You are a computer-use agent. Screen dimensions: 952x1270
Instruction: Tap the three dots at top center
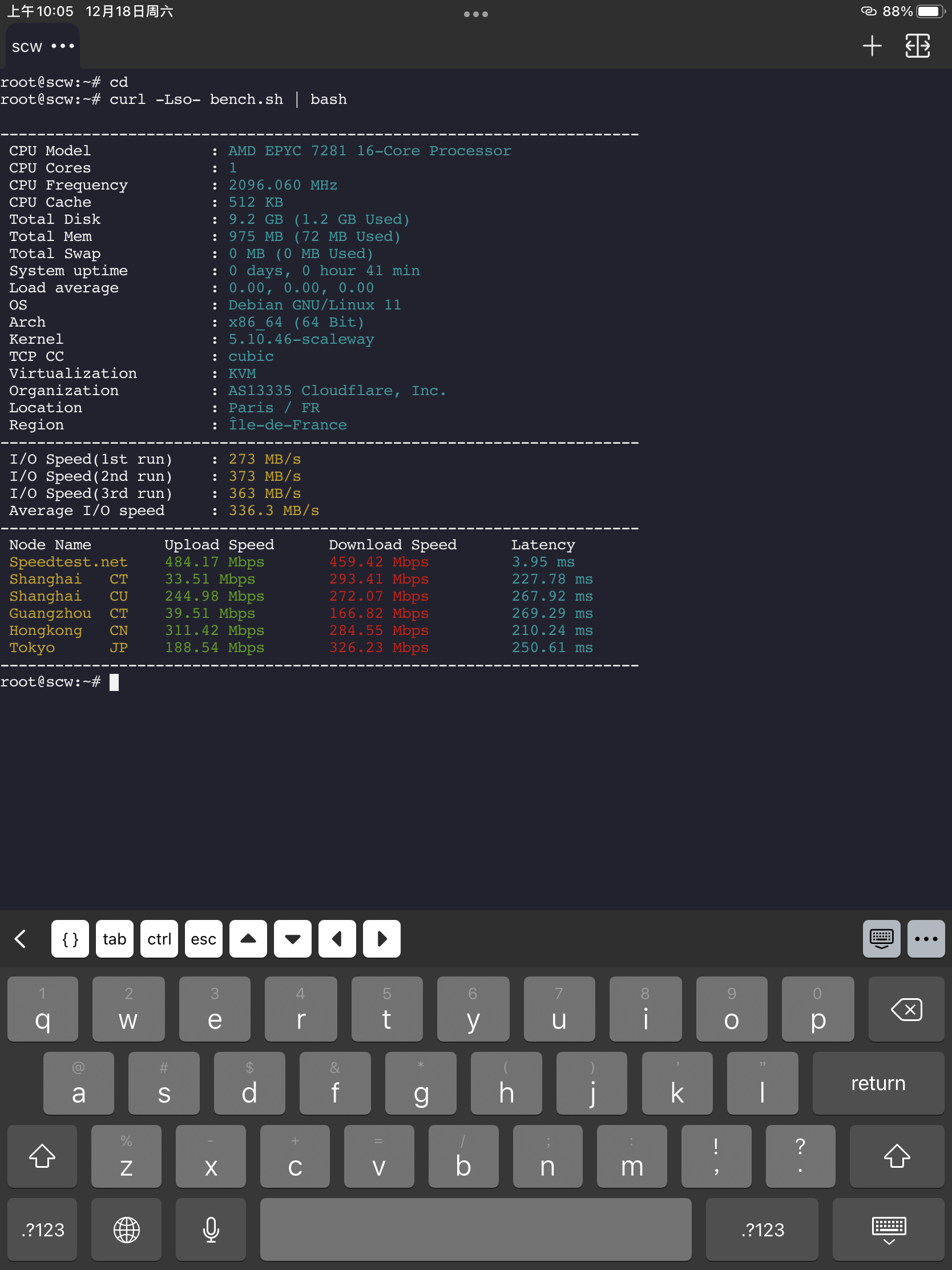[x=475, y=14]
